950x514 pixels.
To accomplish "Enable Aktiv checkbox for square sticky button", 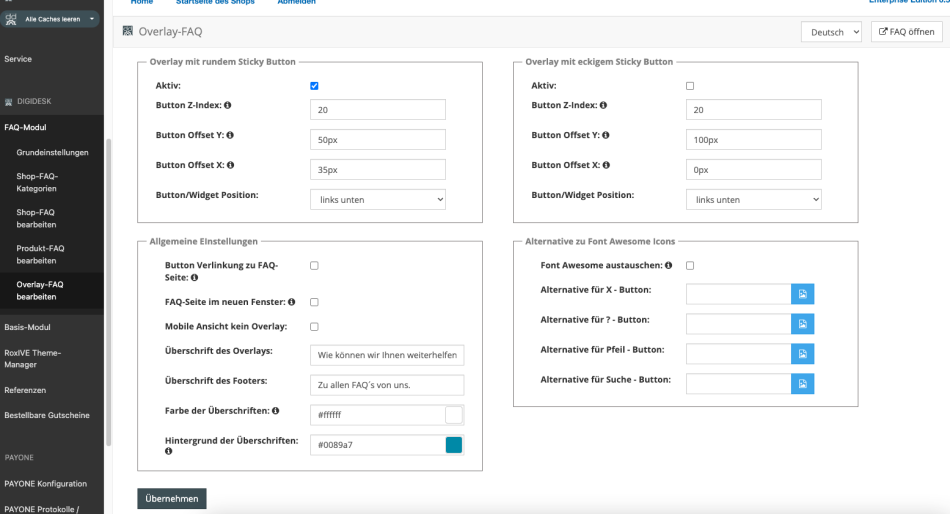I will [690, 86].
